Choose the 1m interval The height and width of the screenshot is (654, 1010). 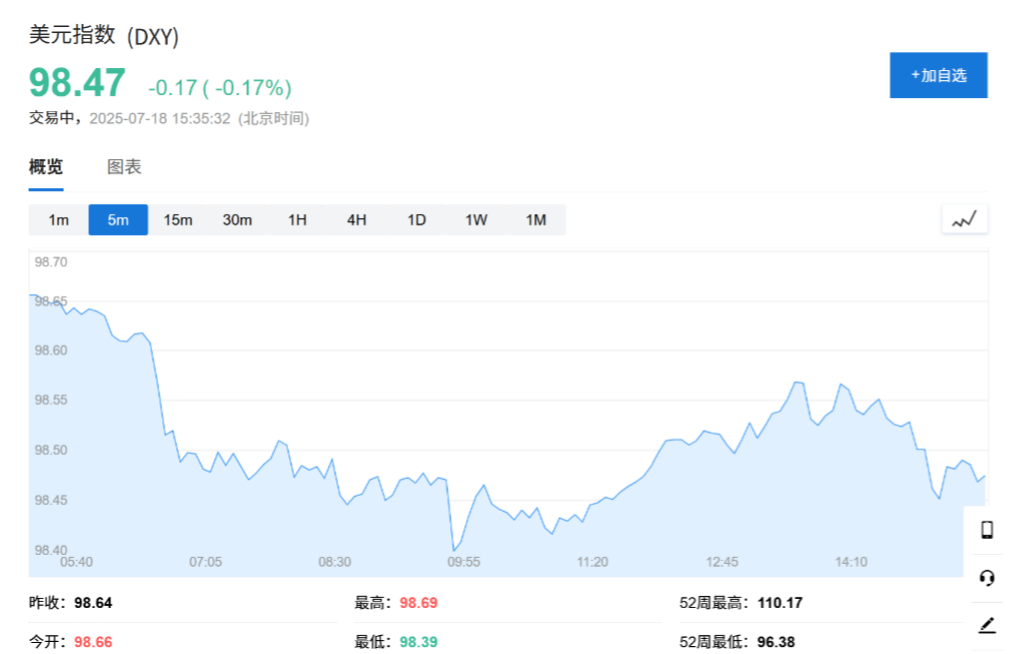[x=59, y=220]
